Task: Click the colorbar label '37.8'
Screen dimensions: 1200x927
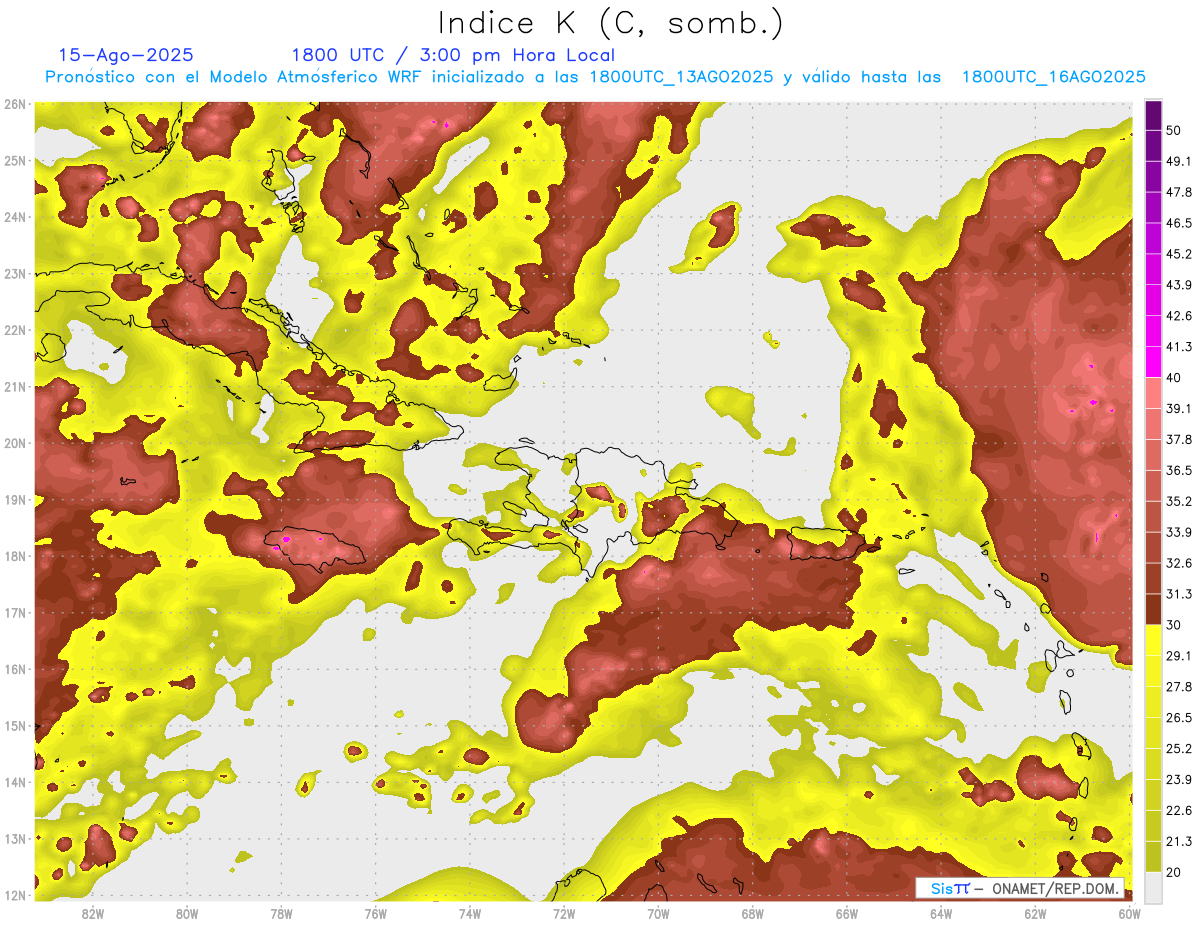Action: point(1179,440)
